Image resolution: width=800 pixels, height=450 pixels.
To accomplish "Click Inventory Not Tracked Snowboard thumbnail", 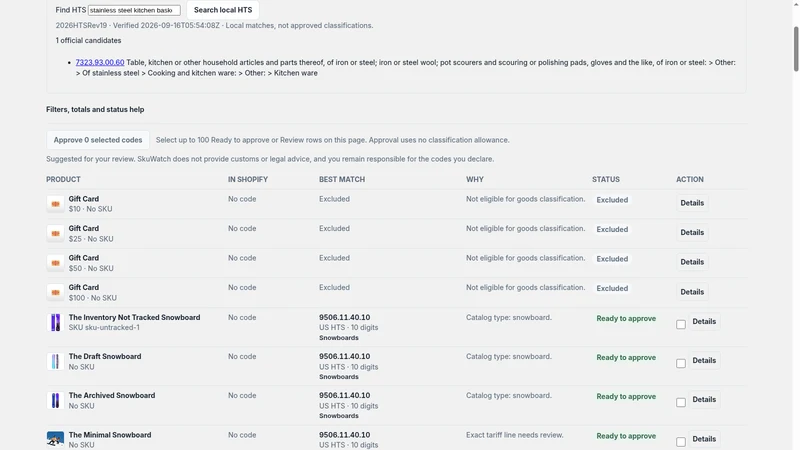I will click(x=55, y=322).
